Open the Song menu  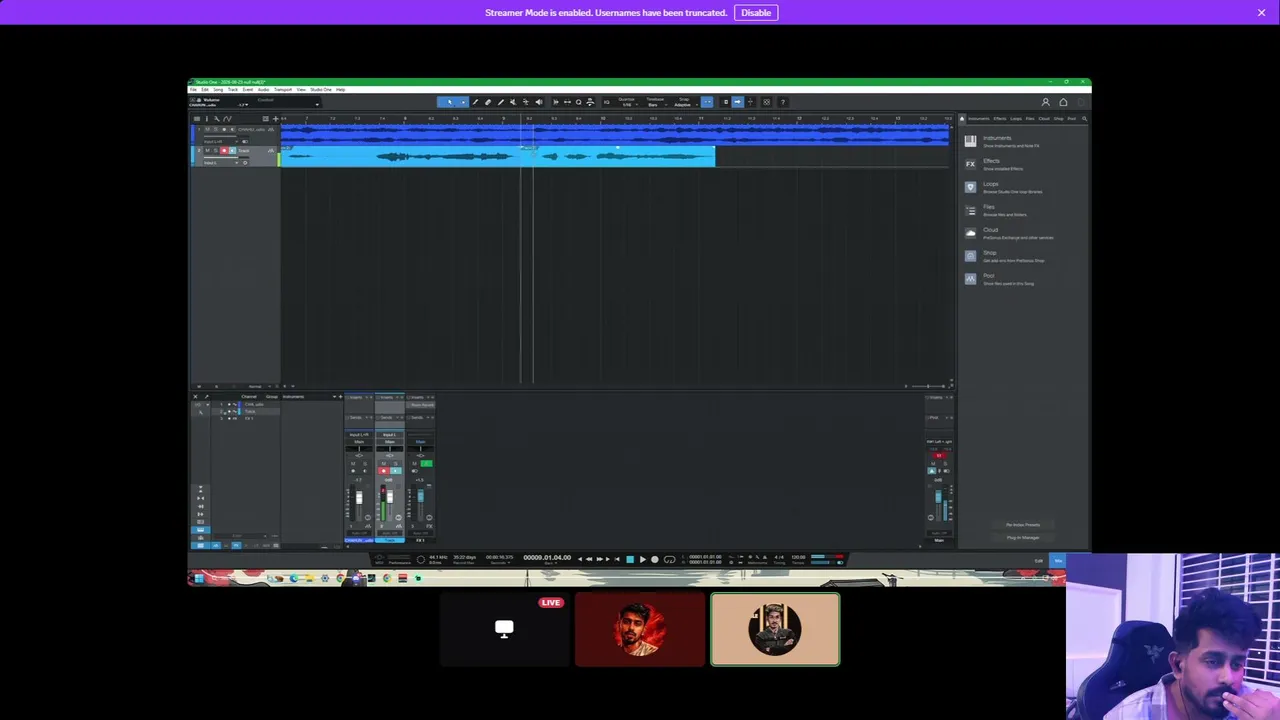[x=218, y=90]
